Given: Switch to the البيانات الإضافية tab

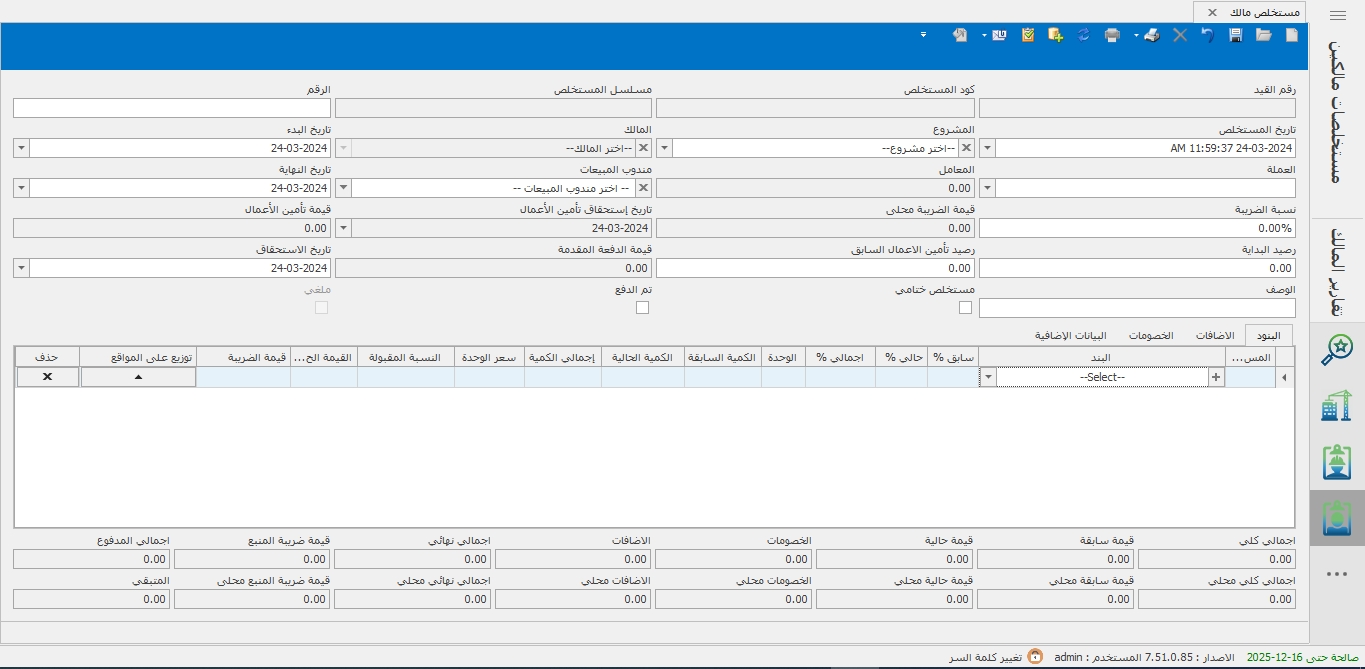Looking at the screenshot, I should point(1069,335).
